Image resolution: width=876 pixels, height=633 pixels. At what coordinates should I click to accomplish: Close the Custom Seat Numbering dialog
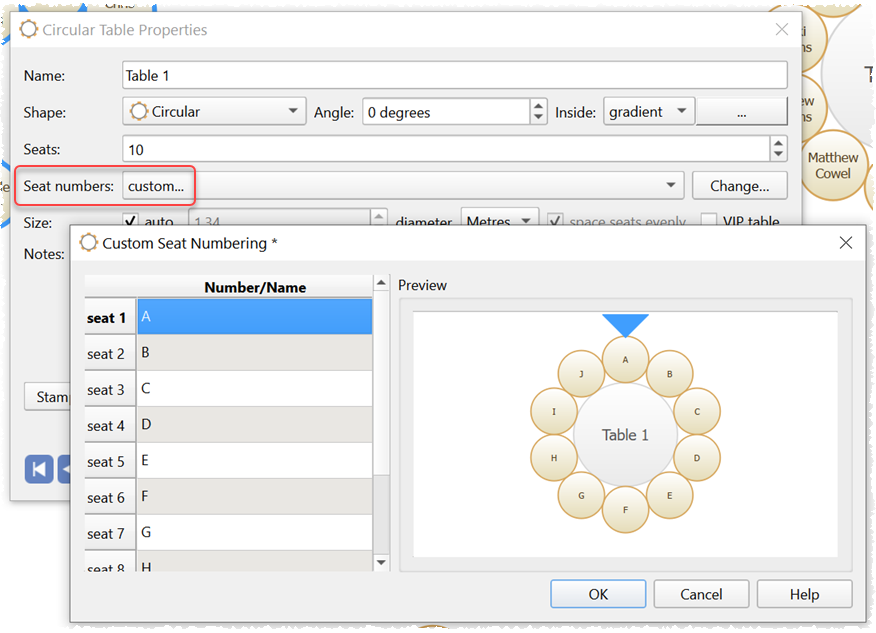click(x=845, y=243)
